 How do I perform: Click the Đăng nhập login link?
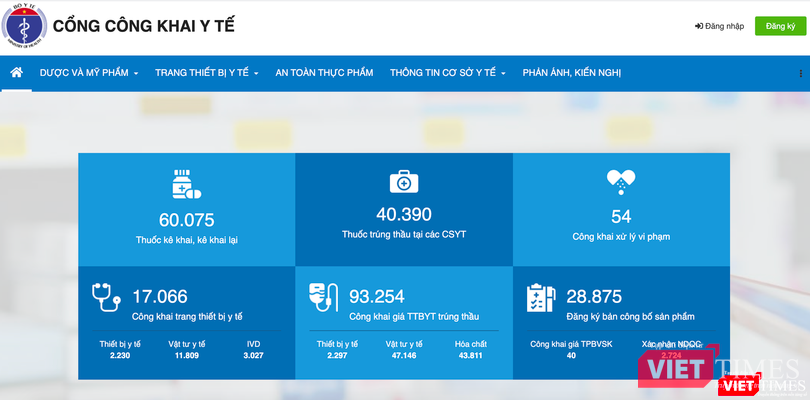pos(719,26)
